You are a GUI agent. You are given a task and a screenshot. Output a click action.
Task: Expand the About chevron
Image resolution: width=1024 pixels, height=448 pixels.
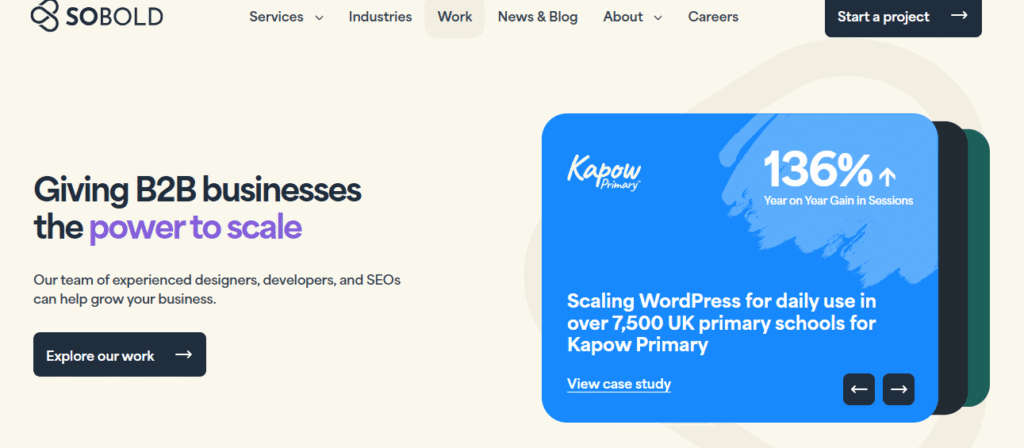(x=658, y=17)
